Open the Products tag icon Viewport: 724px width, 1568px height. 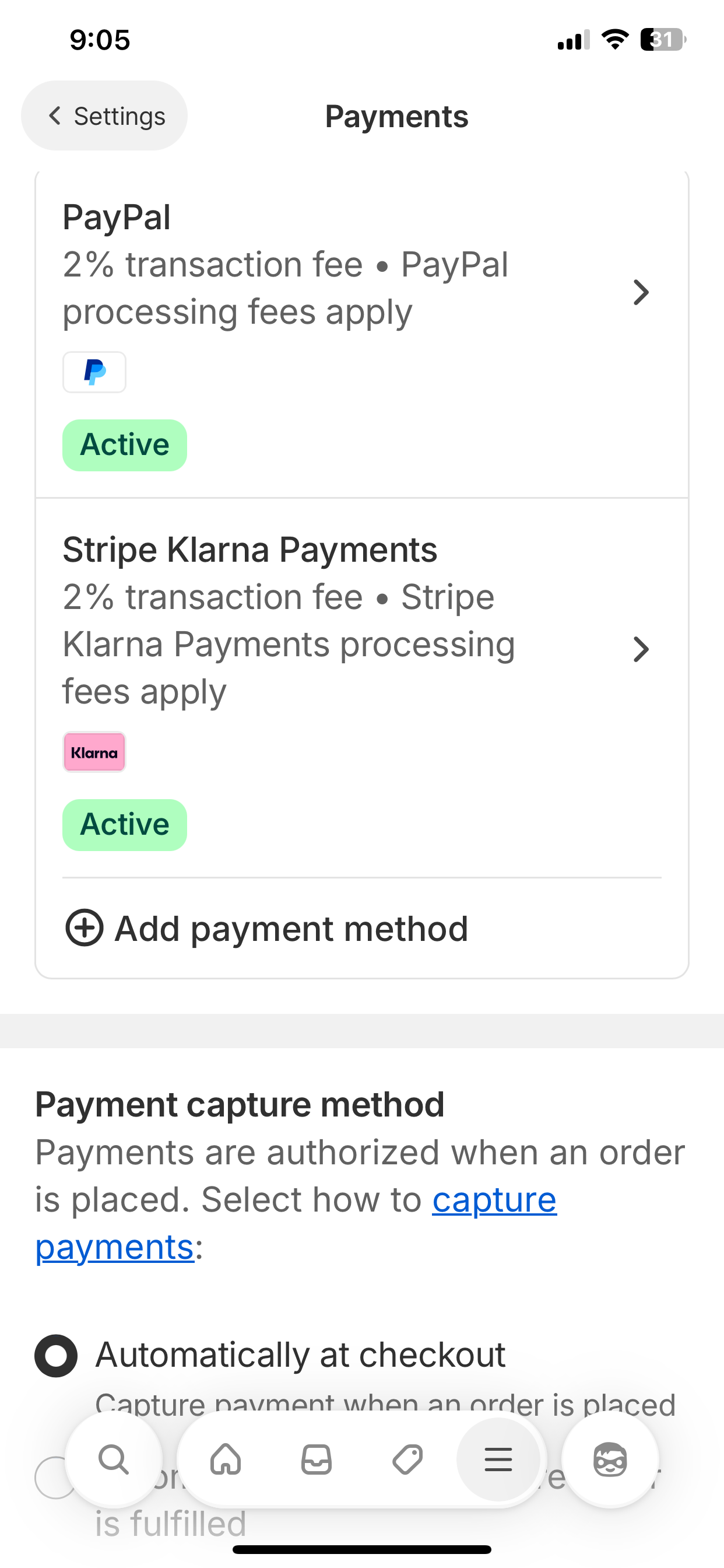(407, 1459)
